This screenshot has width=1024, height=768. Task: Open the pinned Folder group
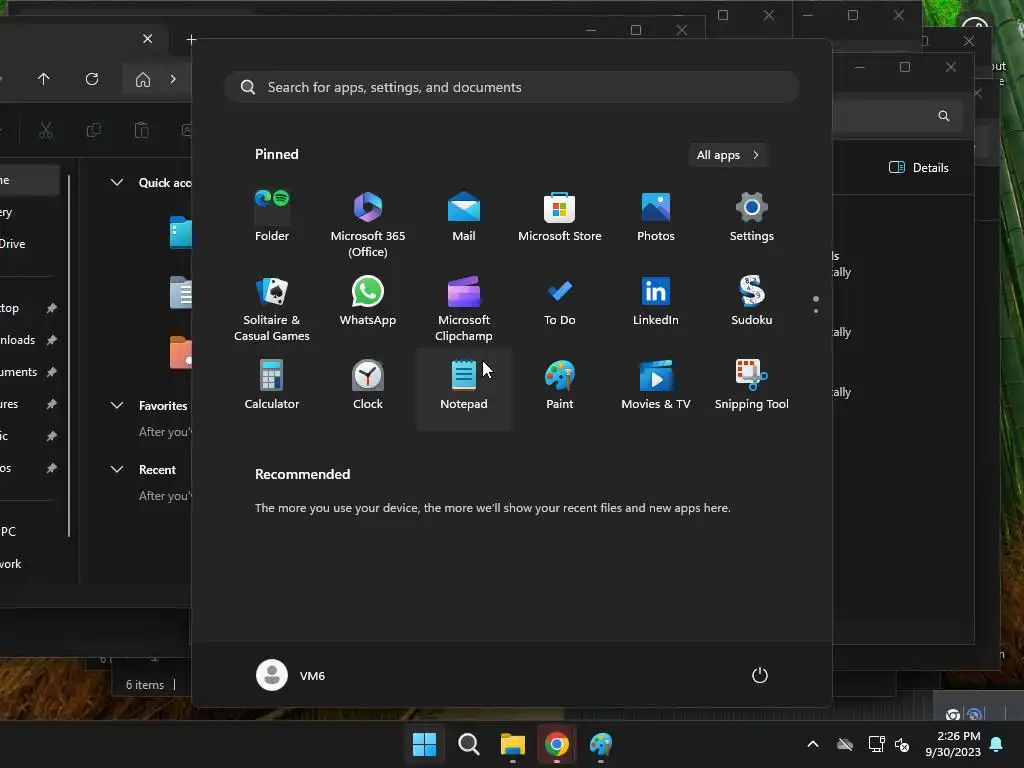tap(272, 216)
